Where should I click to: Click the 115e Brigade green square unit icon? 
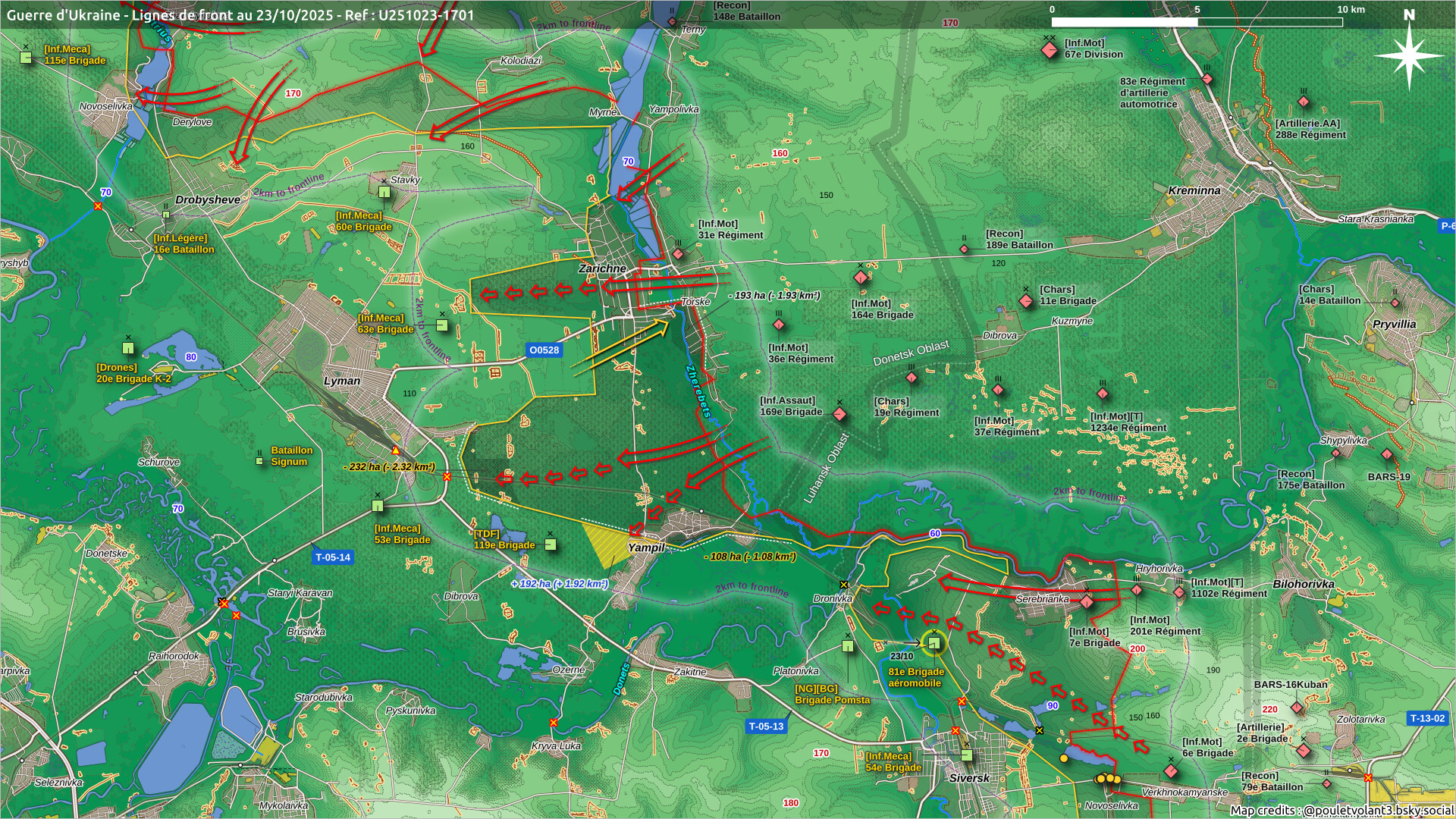27,57
